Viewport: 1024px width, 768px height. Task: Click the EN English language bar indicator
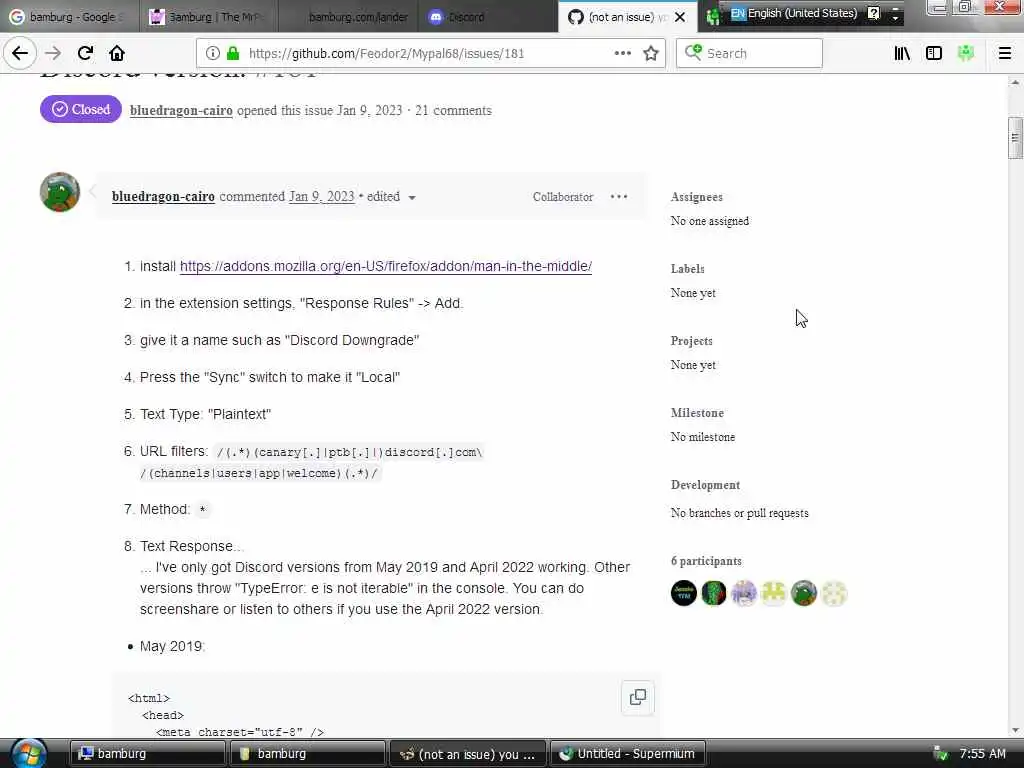(x=793, y=14)
